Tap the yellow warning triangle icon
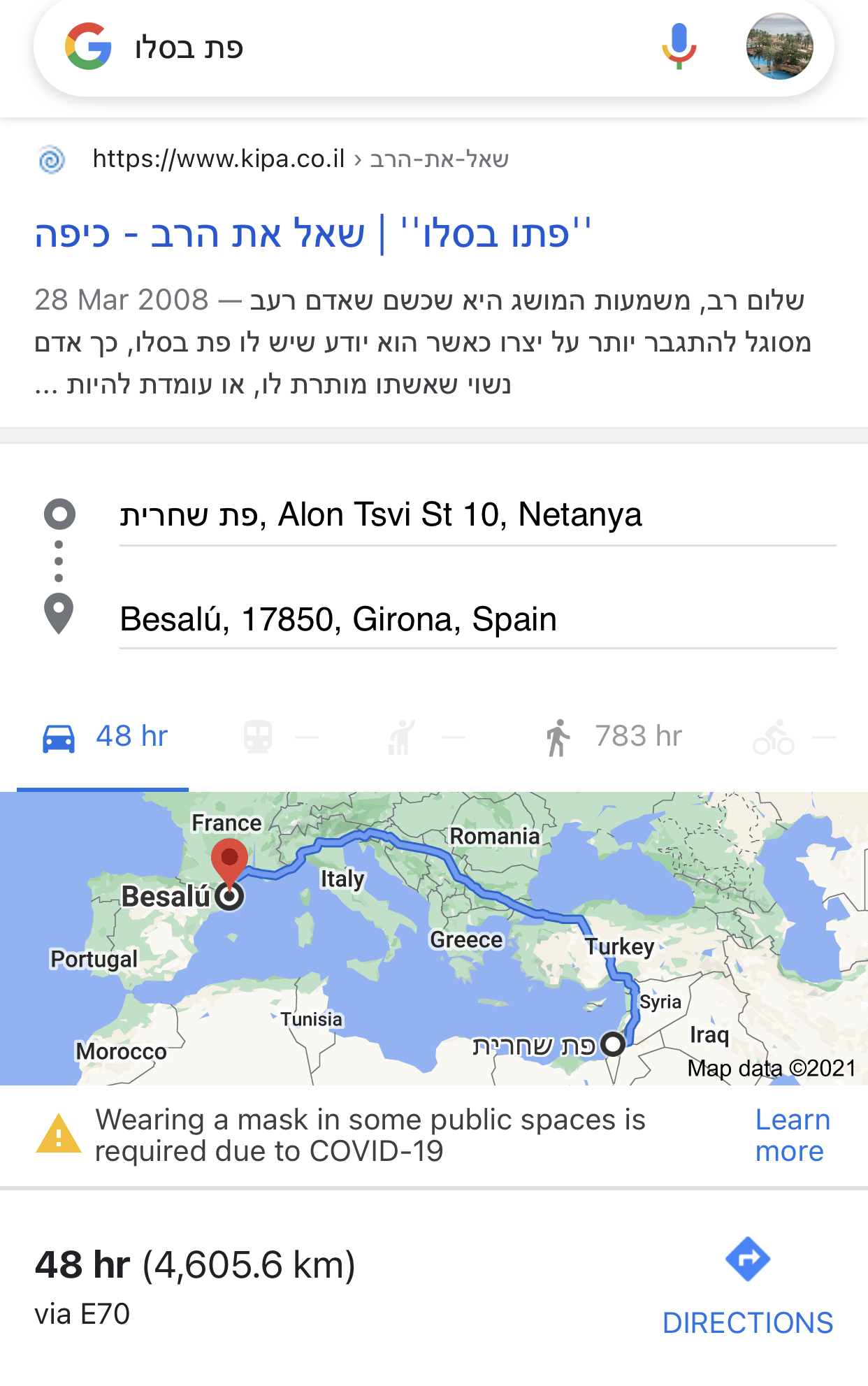Image resolution: width=868 pixels, height=1386 pixels. coord(59,1134)
